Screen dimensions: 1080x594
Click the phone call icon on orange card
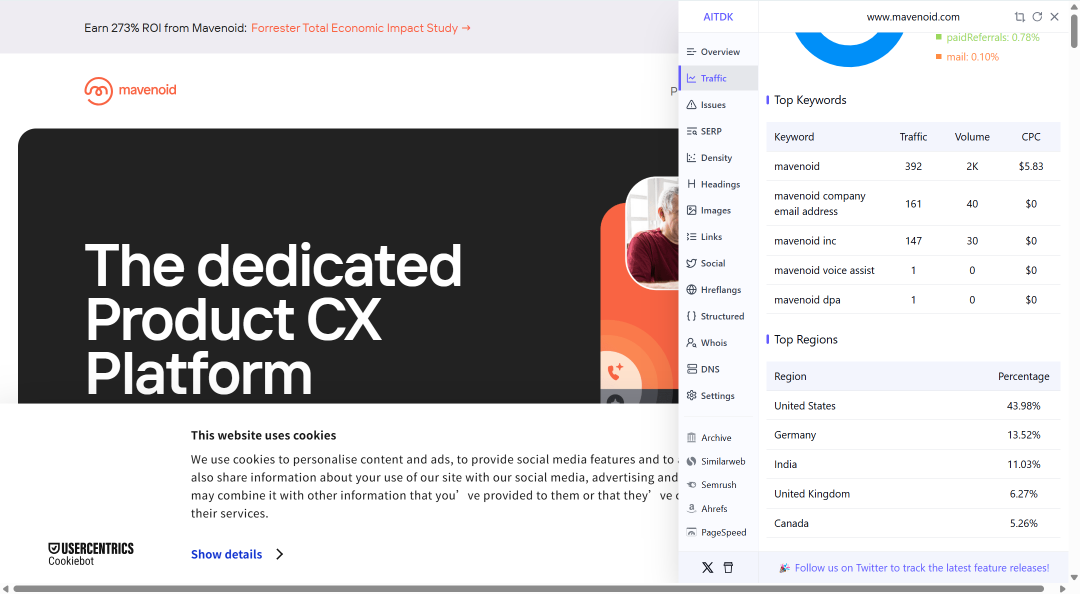point(615,372)
